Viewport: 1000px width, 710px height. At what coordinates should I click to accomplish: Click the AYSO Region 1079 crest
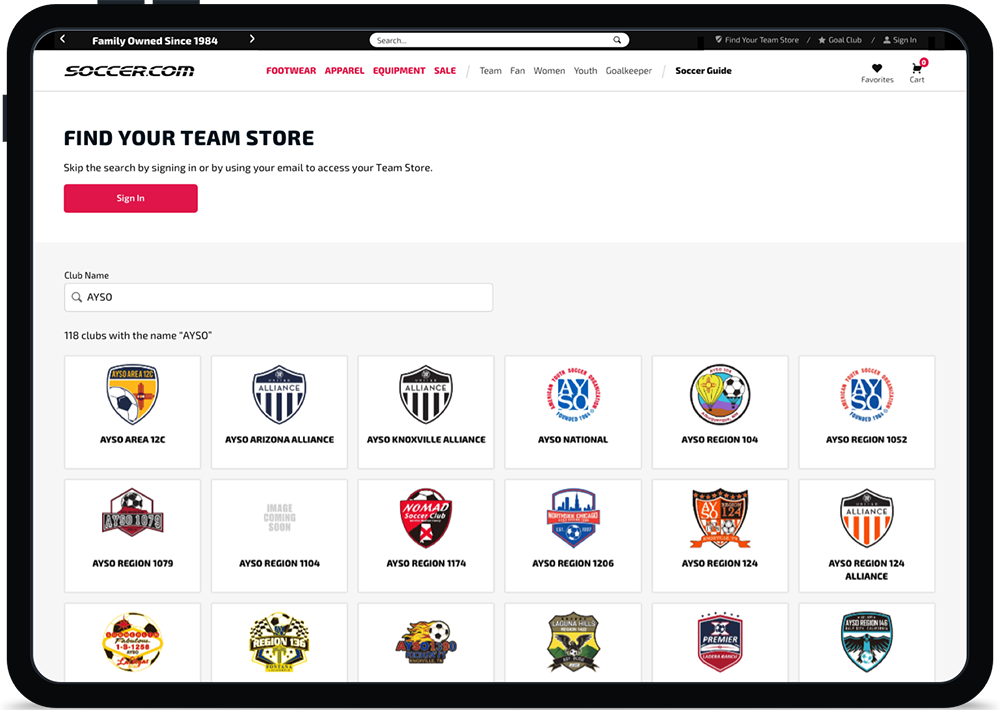[x=133, y=514]
